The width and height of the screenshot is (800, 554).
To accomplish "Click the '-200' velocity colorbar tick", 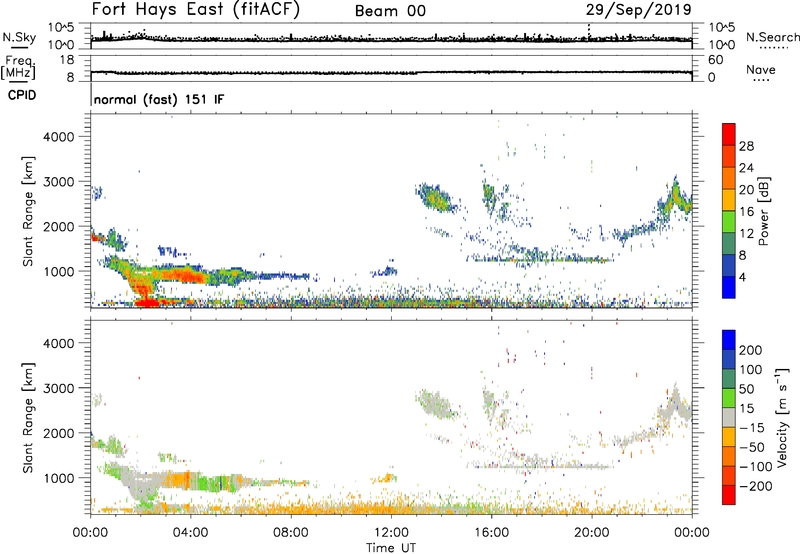I will point(756,486).
